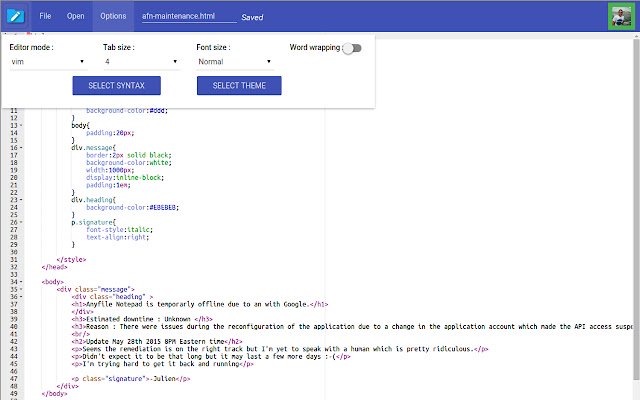
Task: Open the Tab size dropdown
Action: [141, 62]
